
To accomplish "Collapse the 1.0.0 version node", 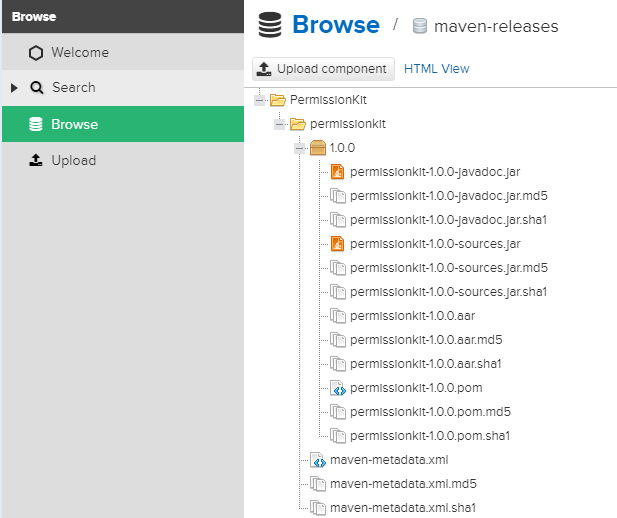I will (300, 148).
